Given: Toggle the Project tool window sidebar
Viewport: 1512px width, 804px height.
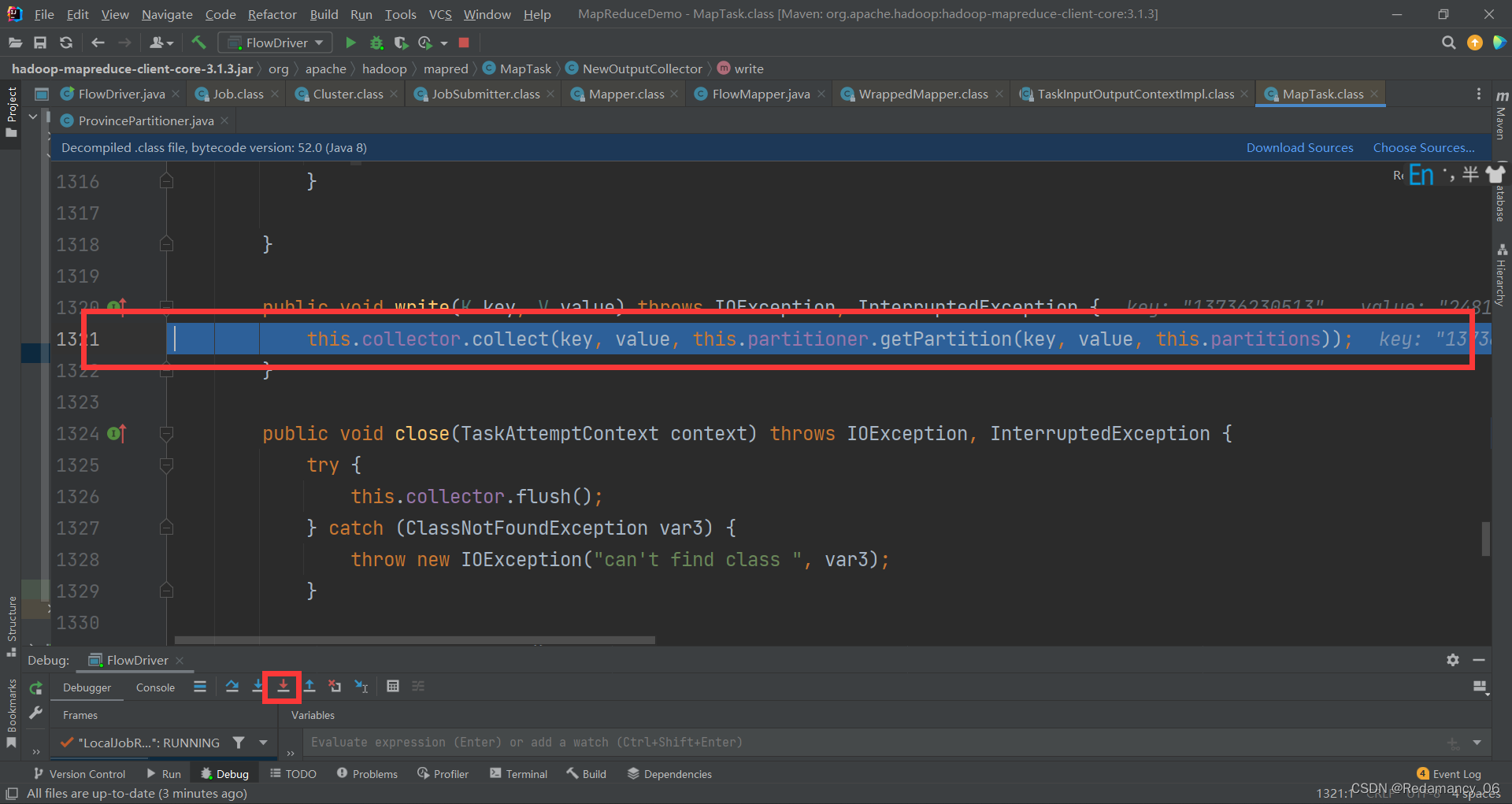Looking at the screenshot, I should pos(11,111).
